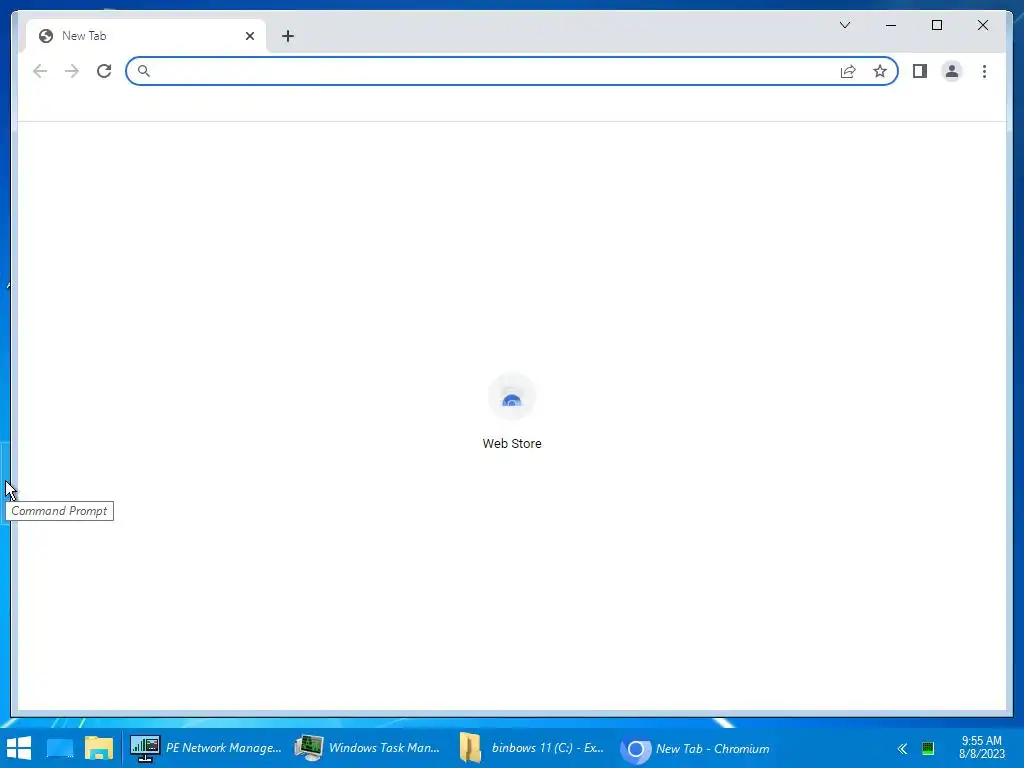Switch to PE Network Manager window
The width and height of the screenshot is (1024, 768).
click(206, 748)
